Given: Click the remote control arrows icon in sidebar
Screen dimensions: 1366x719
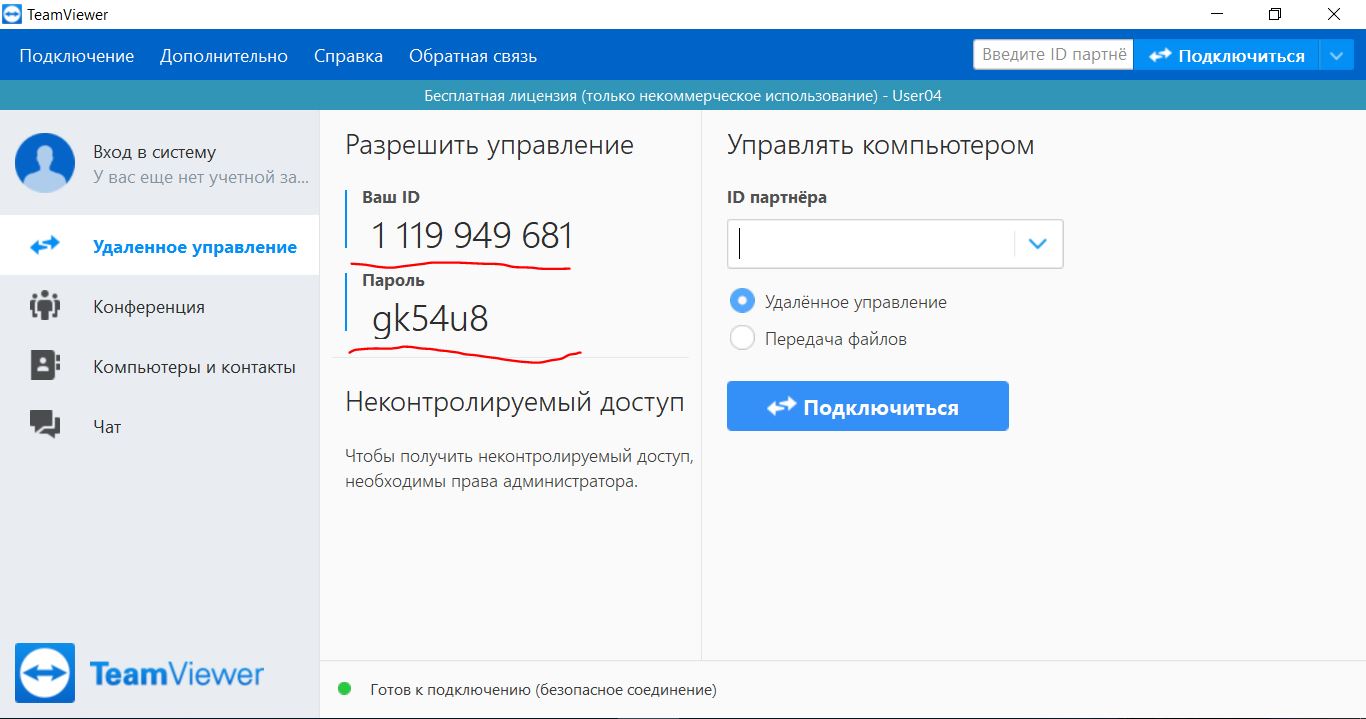Looking at the screenshot, I should point(45,245).
